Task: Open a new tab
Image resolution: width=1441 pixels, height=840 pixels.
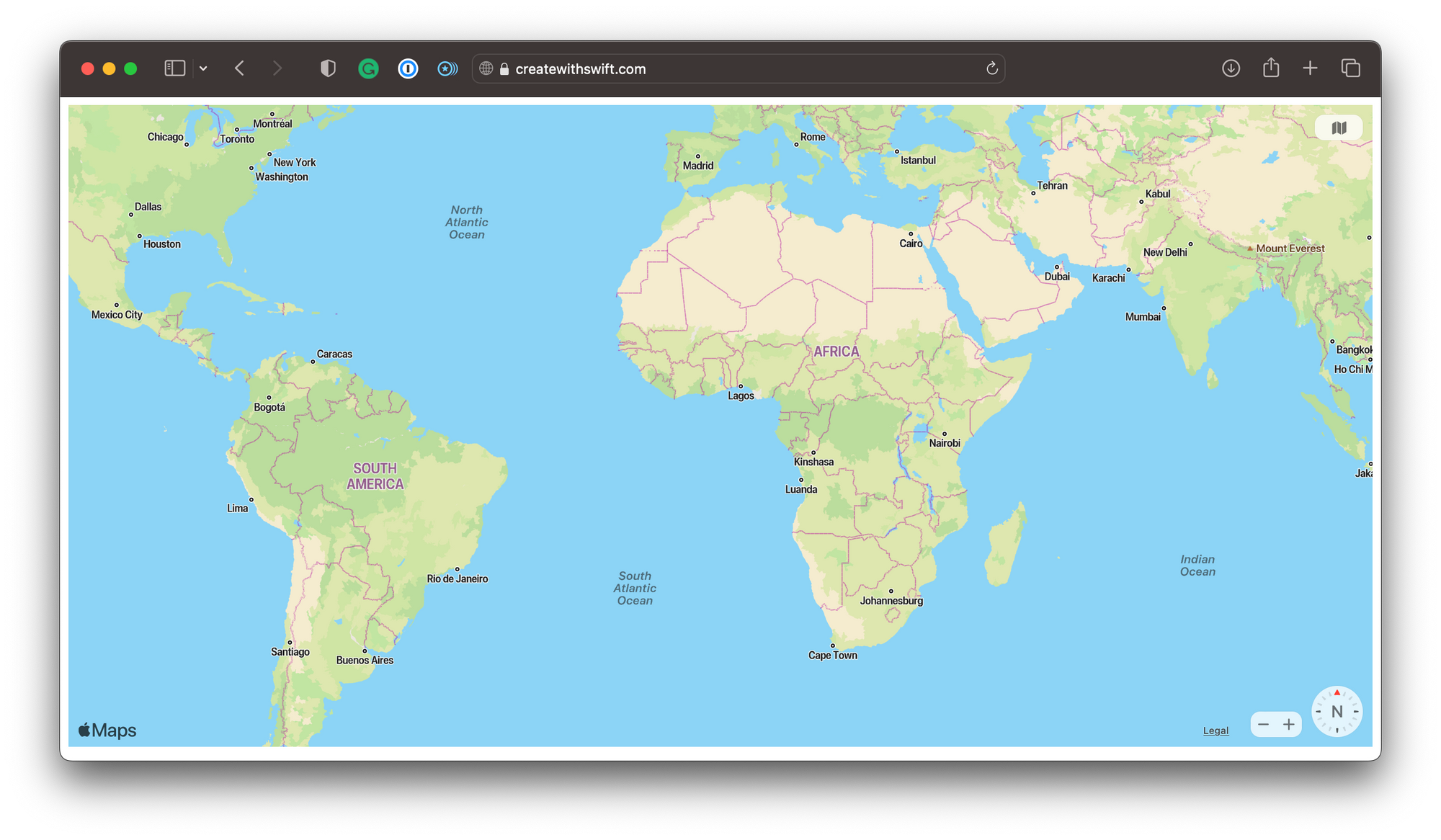Action: coord(1310,68)
